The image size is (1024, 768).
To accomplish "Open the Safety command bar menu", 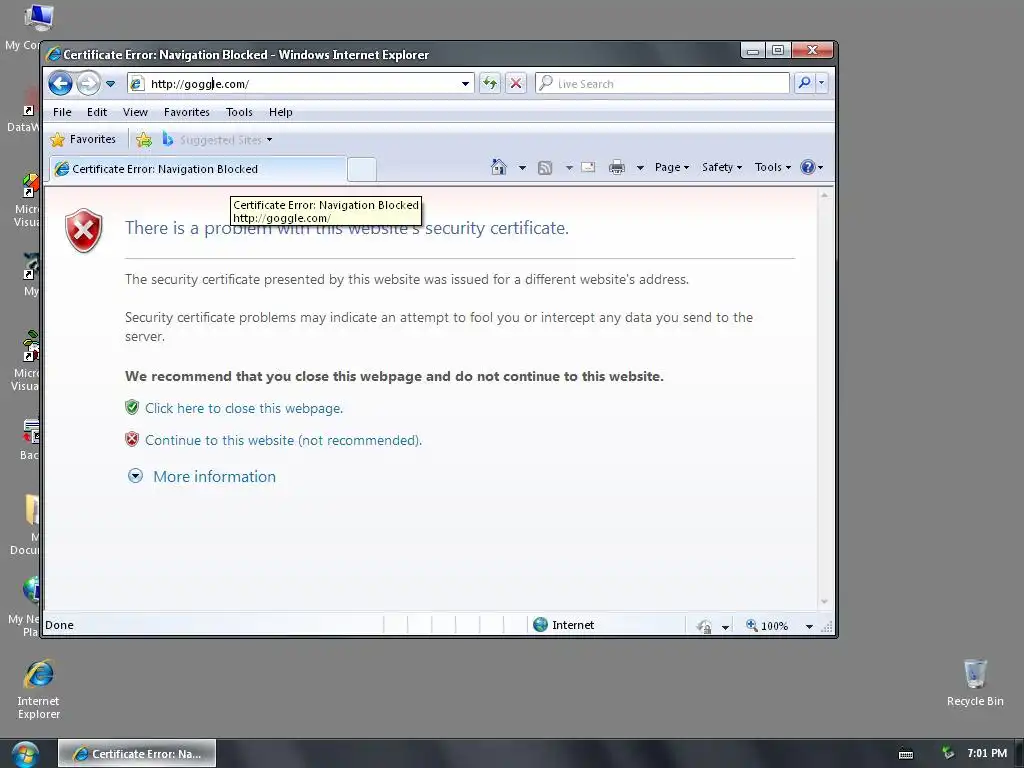I will 722,167.
